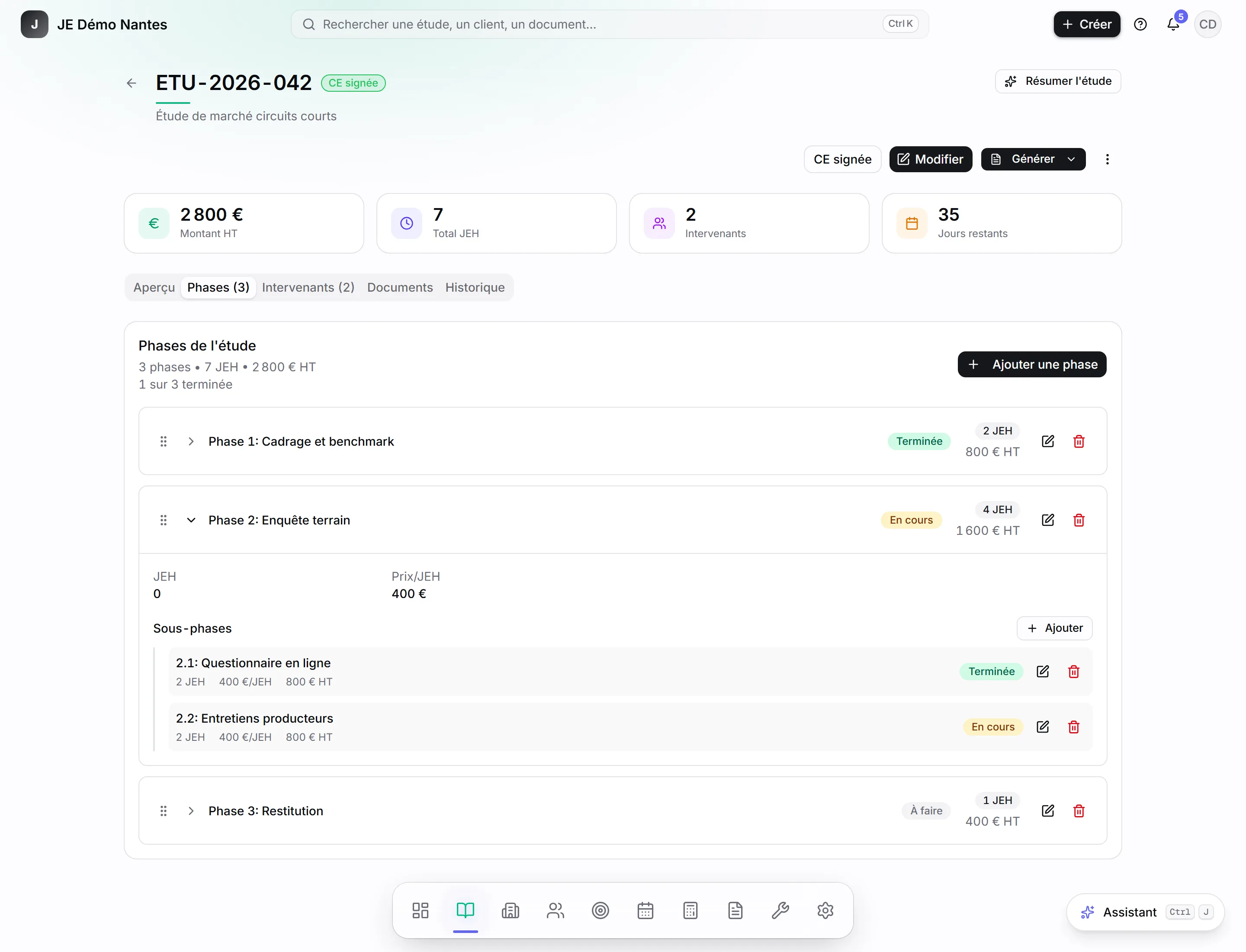Click Ajouter in the Sous-phases section
Viewport: 1246px width, 952px height.
tap(1054, 628)
